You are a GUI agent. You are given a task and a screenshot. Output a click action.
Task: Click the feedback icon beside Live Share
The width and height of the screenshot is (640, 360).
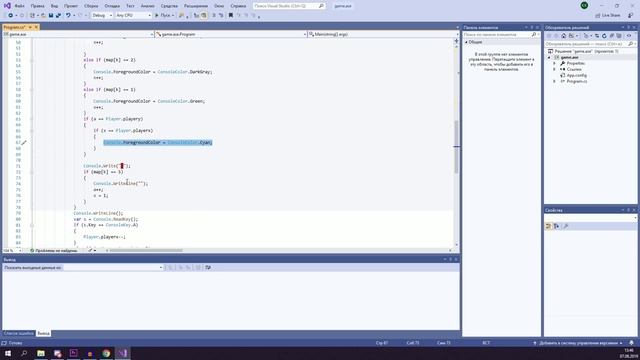(x=631, y=15)
